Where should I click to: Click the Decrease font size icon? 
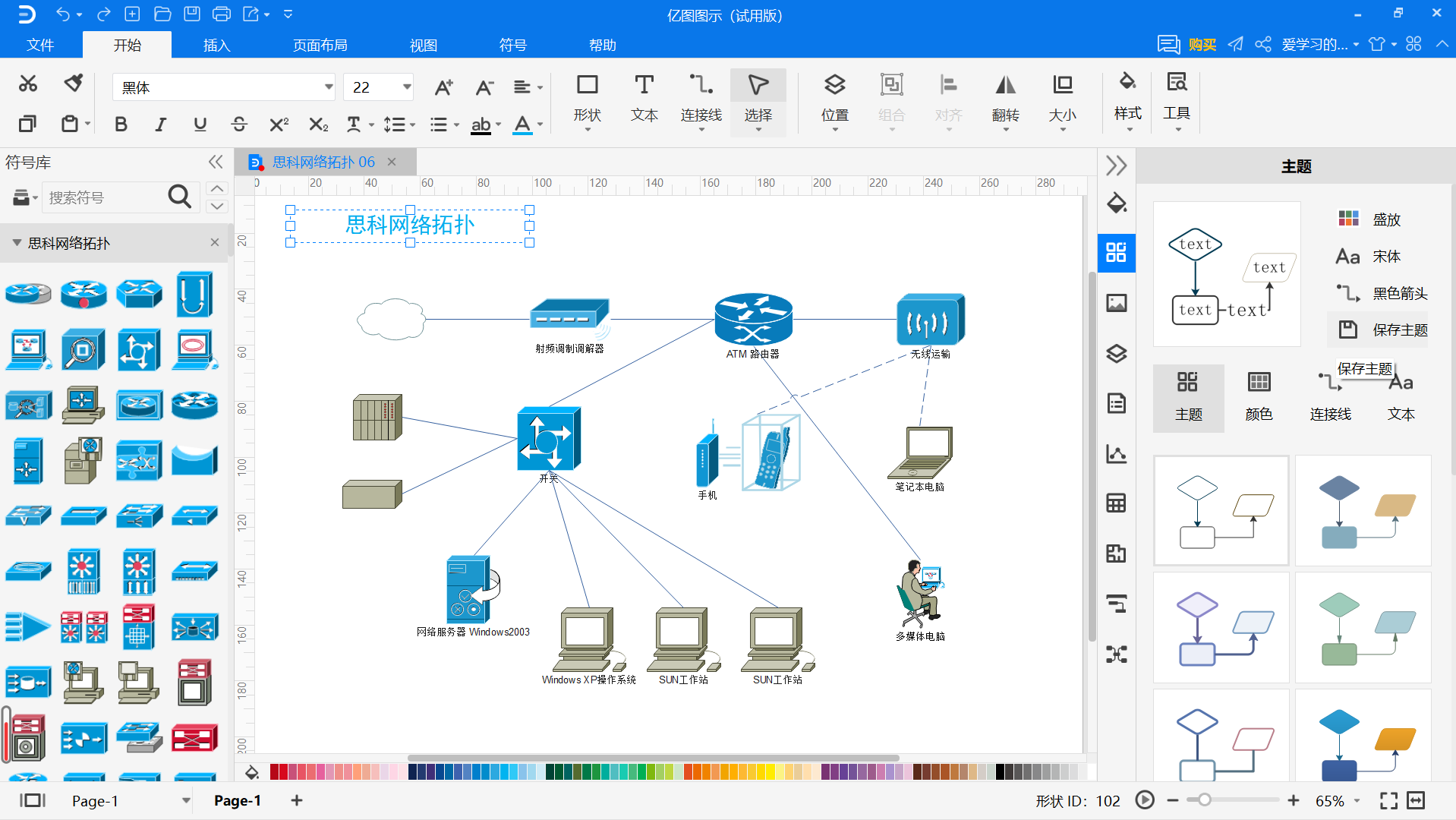(484, 87)
